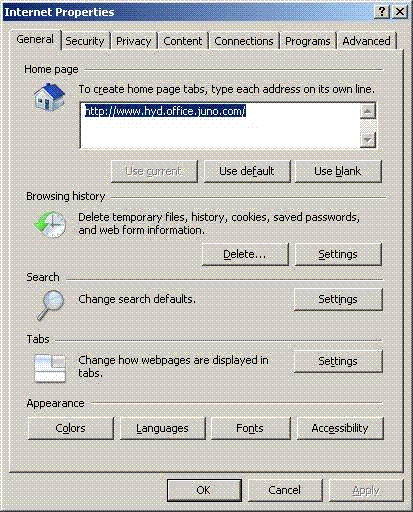The height and width of the screenshot is (512, 413).
Task: Open the Colors appearance options
Action: coord(71,428)
